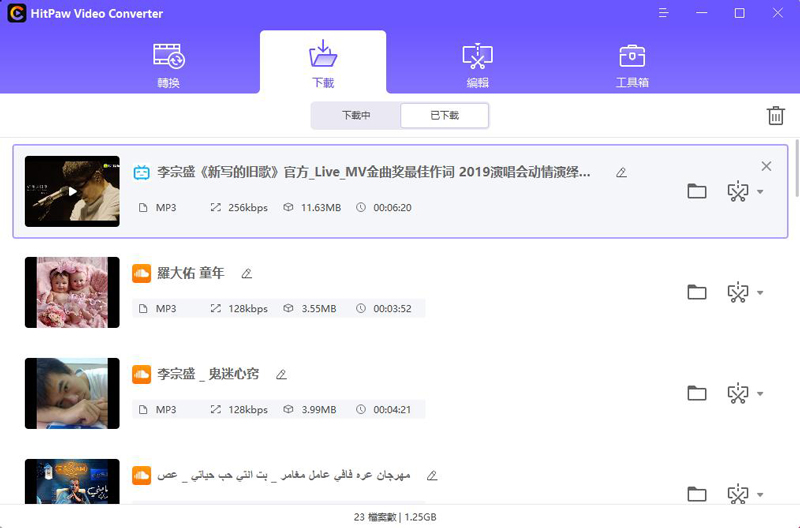Expand edit dropdown arrow for 新写的旧歌

(x=760, y=192)
